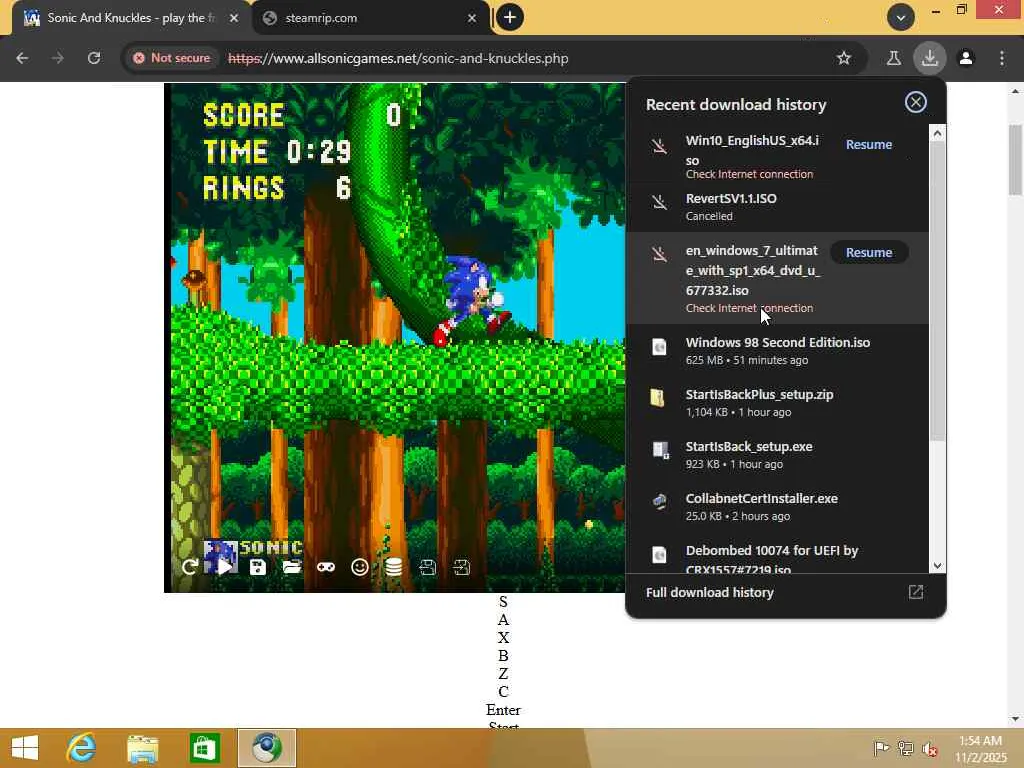
Task: Select the RevertSV1.1.ISO cancelled download
Action: tap(777, 206)
